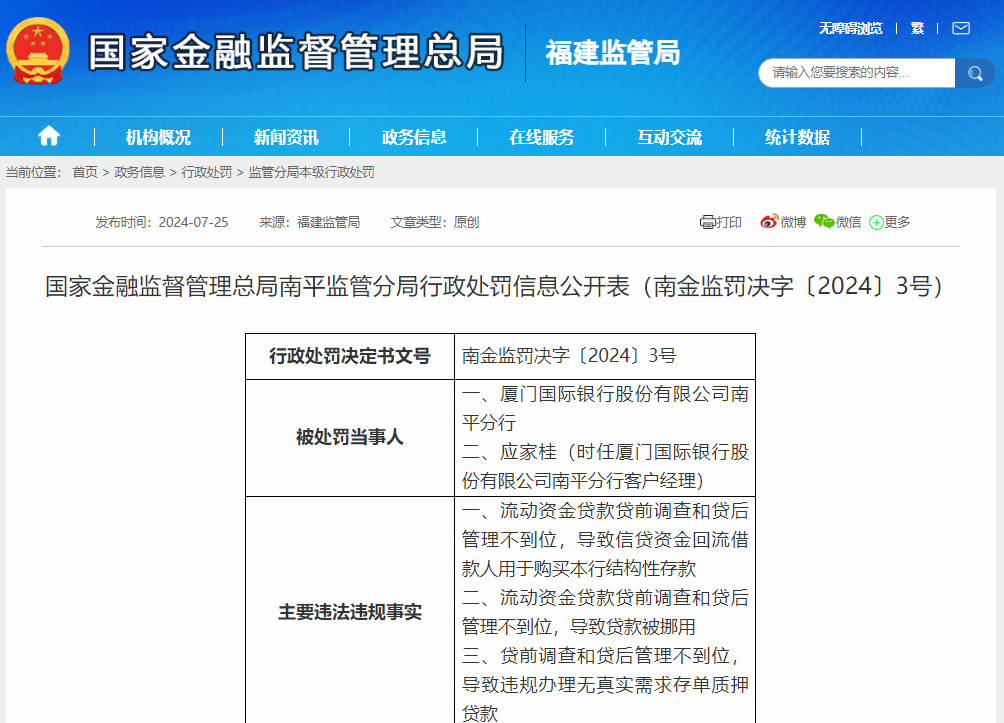
Task: Click 监管局本级行政处罚 breadcrumb link
Action: point(311,172)
